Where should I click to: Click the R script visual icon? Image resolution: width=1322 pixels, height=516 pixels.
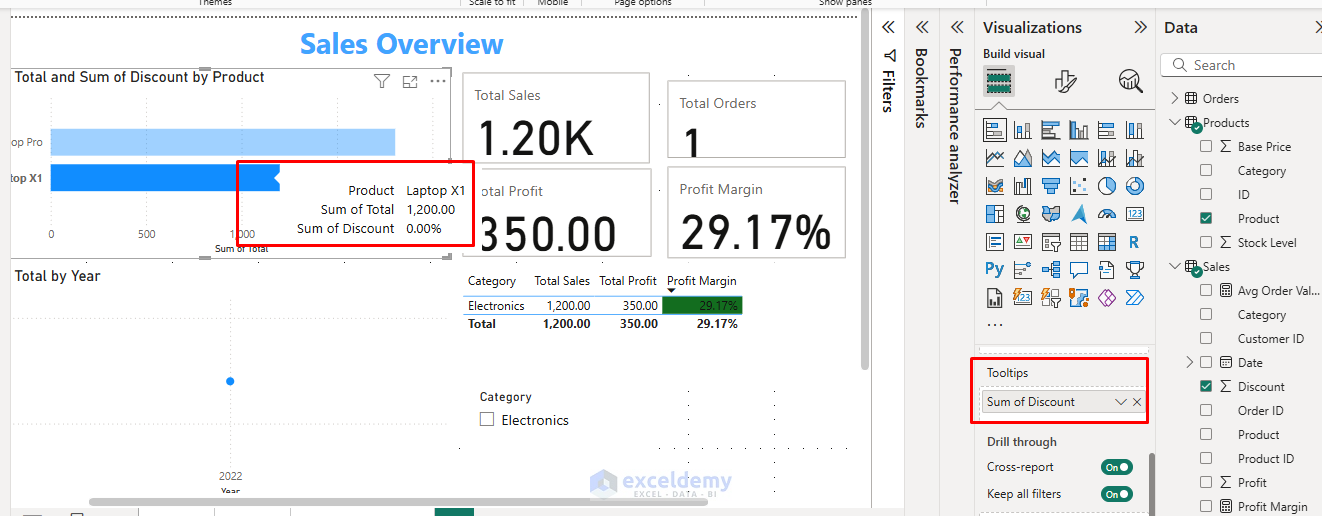point(1135,242)
